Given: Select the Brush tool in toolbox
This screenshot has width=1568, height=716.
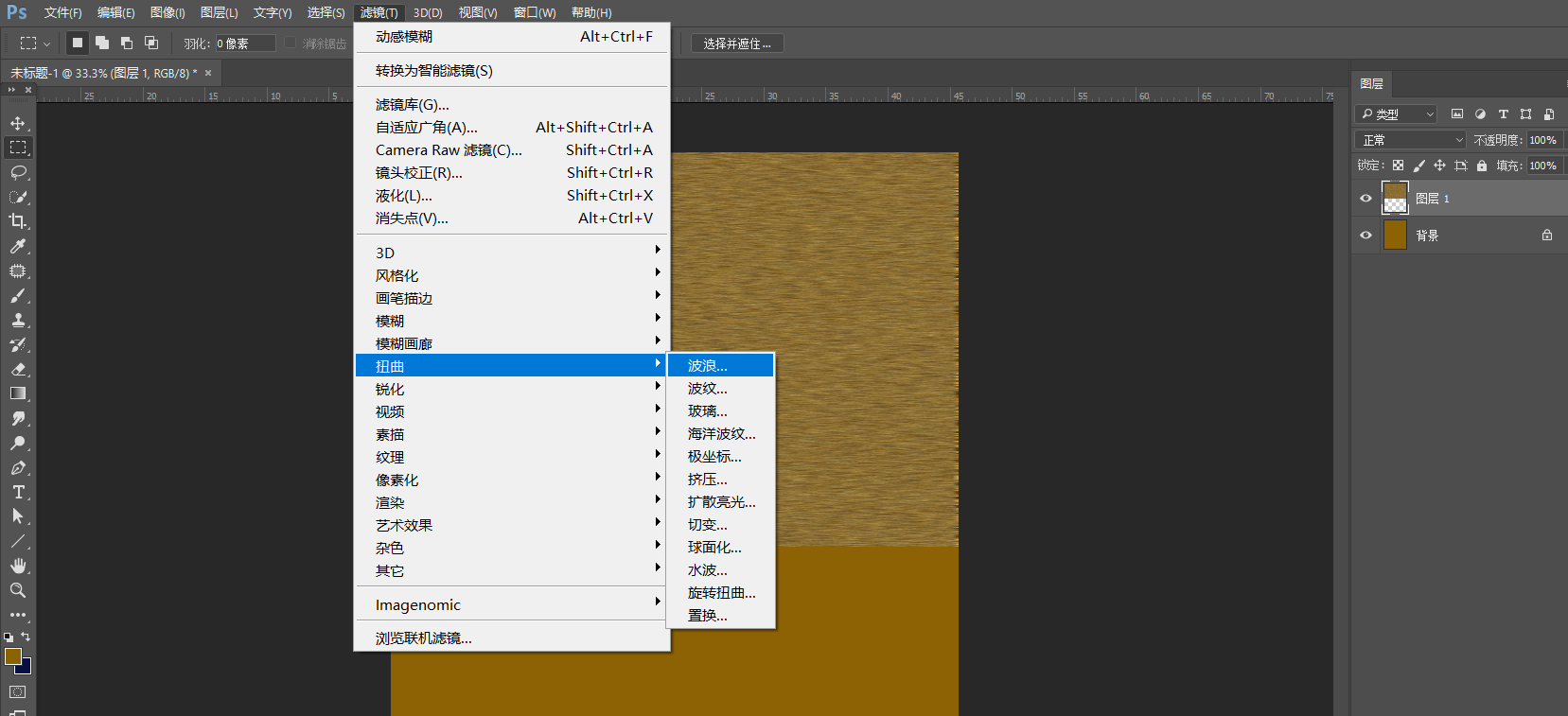Looking at the screenshot, I should 18,295.
